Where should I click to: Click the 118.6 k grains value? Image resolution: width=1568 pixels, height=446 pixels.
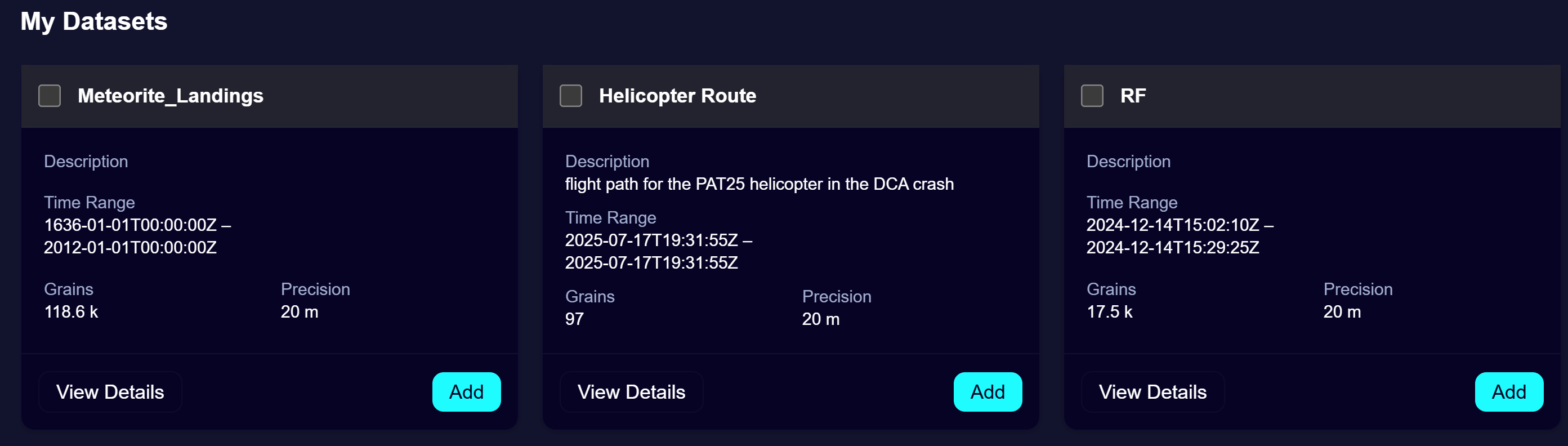point(71,311)
